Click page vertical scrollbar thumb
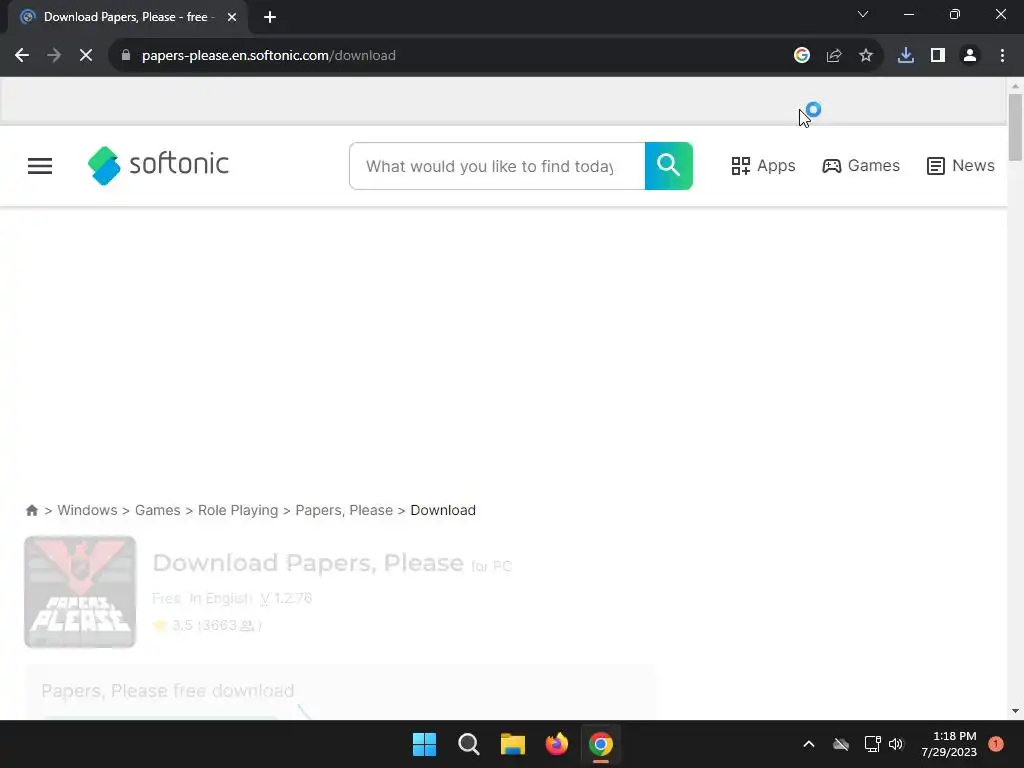Screen dimensions: 1024x768 click(x=1015, y=127)
